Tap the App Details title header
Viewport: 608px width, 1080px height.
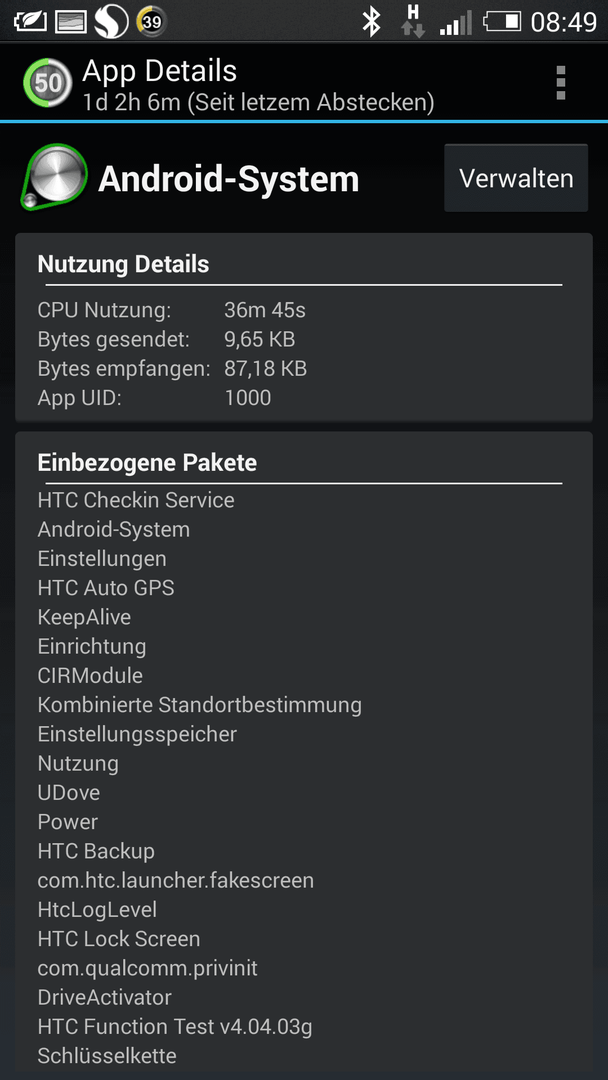160,71
